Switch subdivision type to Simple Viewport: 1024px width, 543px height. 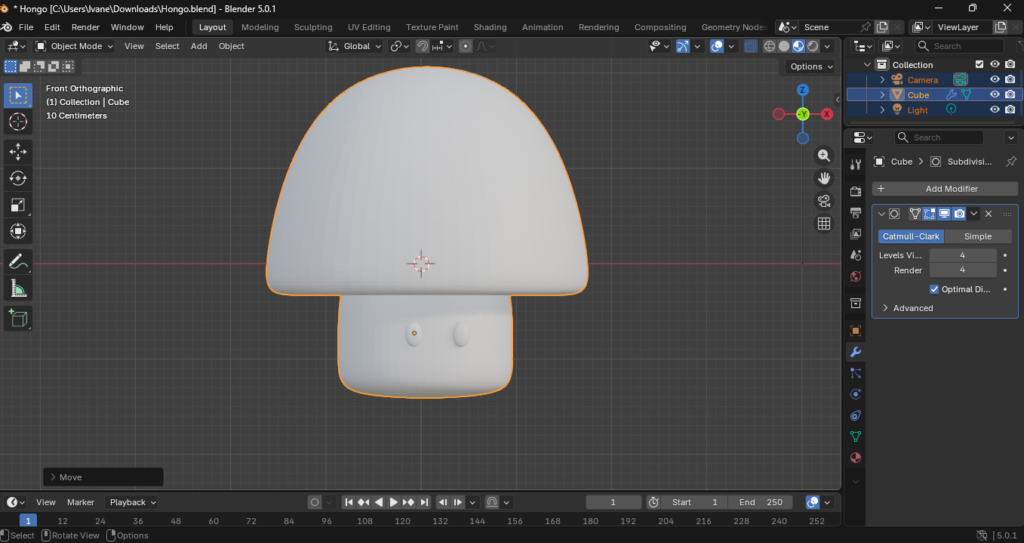977,237
